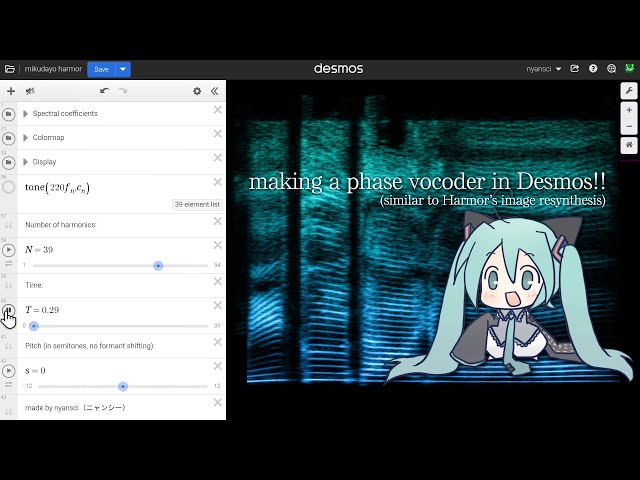Delete the Time: note row

click(x=218, y=281)
